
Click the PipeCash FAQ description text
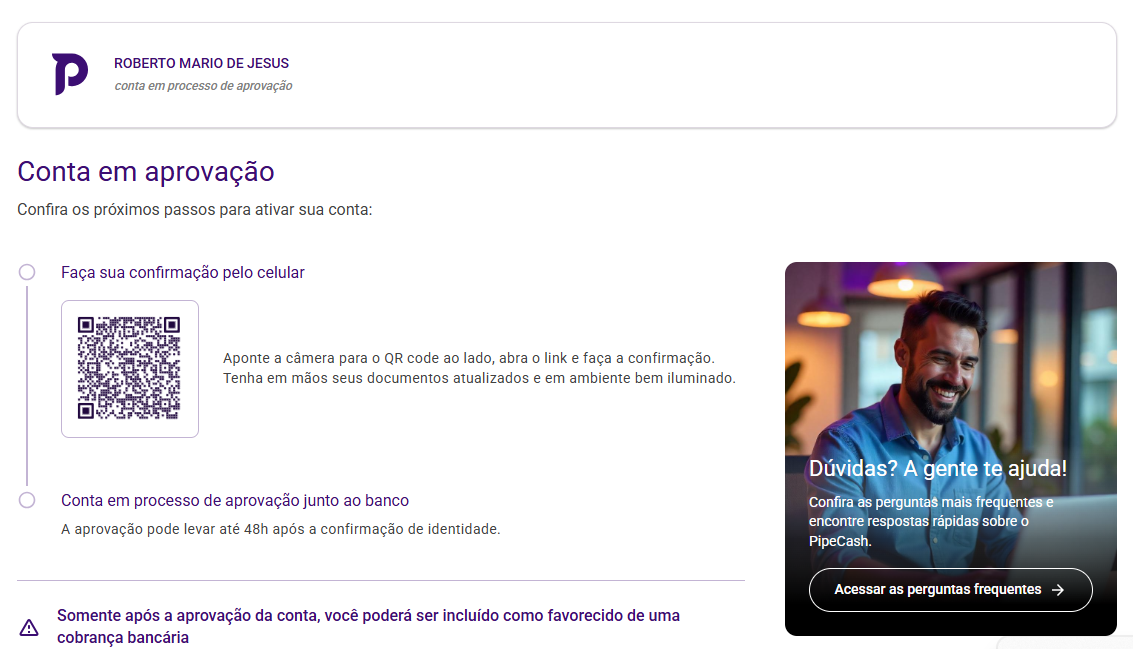point(931,521)
